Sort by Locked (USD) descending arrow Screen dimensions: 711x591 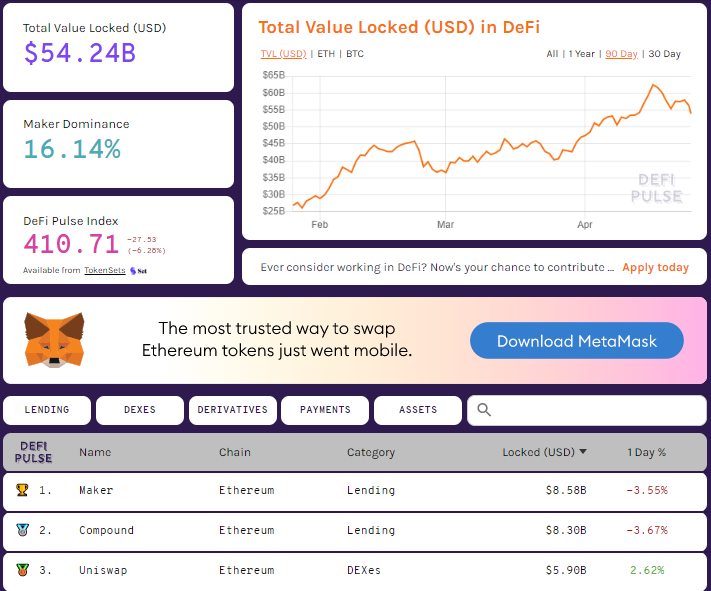[x=583, y=452]
